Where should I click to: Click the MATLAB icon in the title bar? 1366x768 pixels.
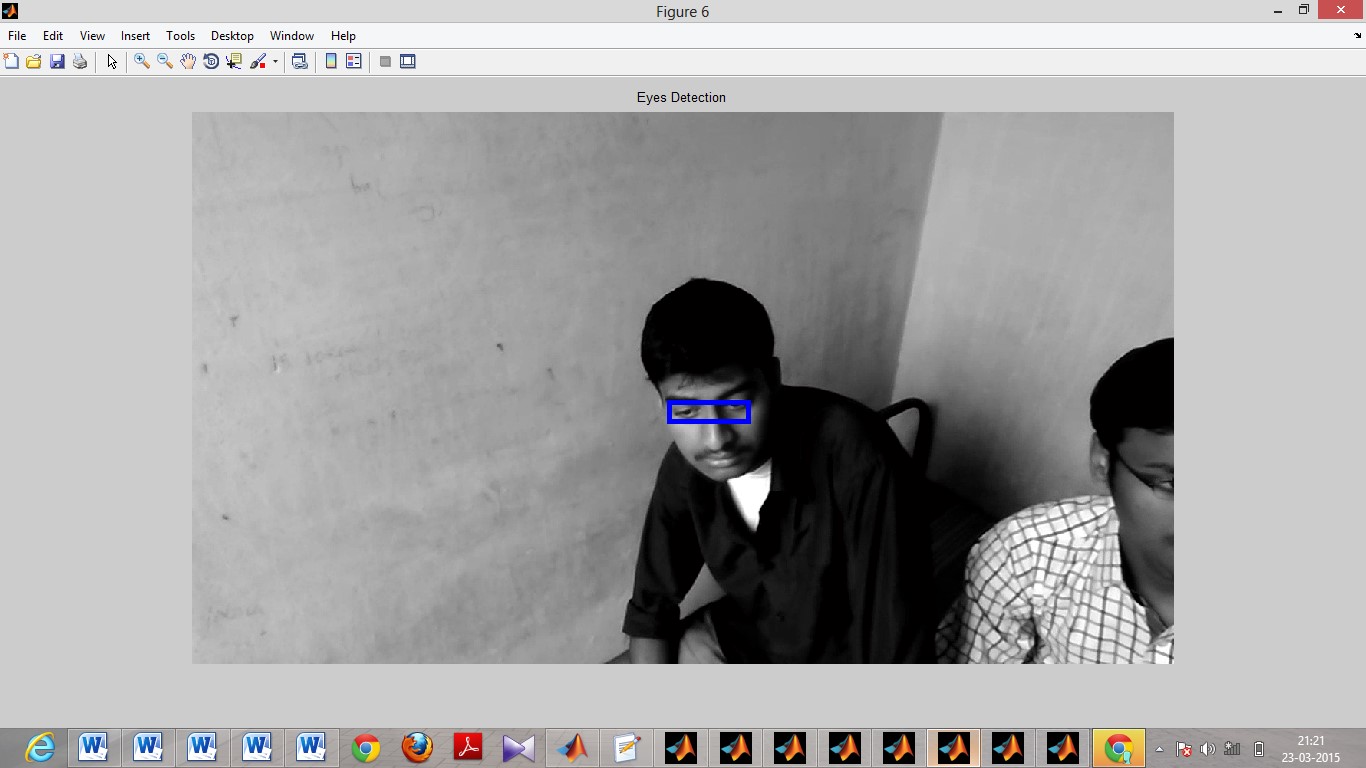point(10,11)
